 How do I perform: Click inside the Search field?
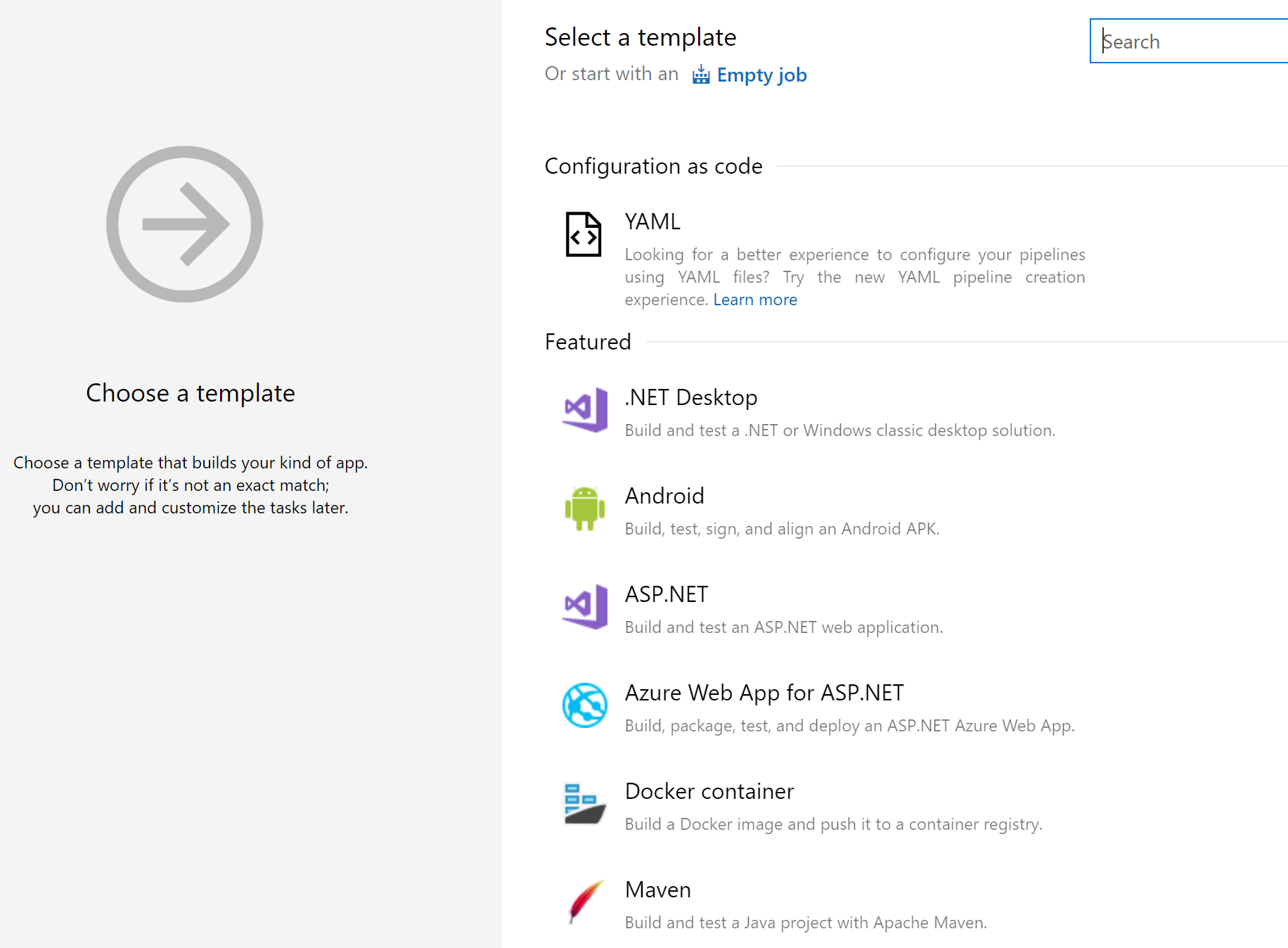[x=1188, y=41]
